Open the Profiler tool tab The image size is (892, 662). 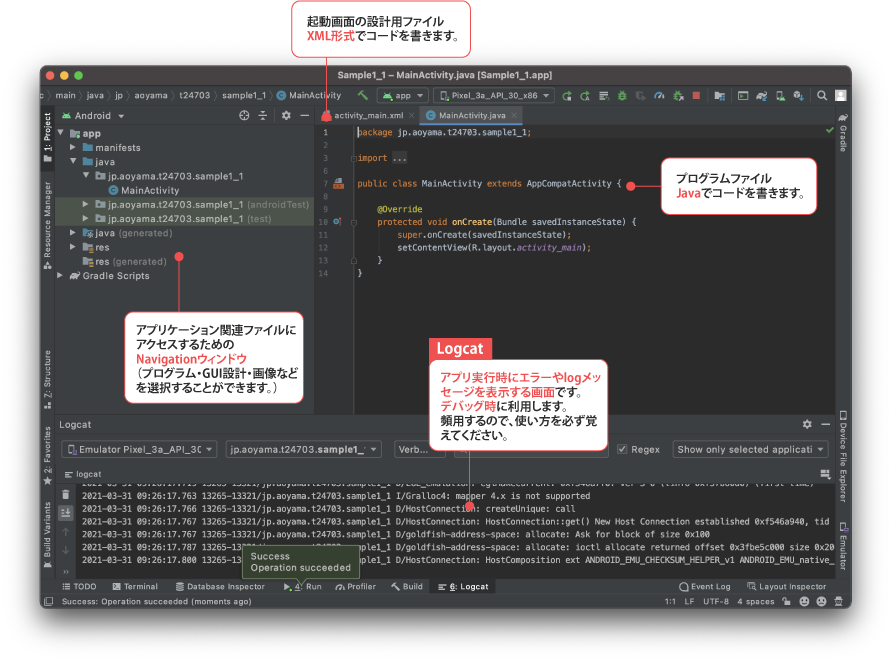point(356,586)
